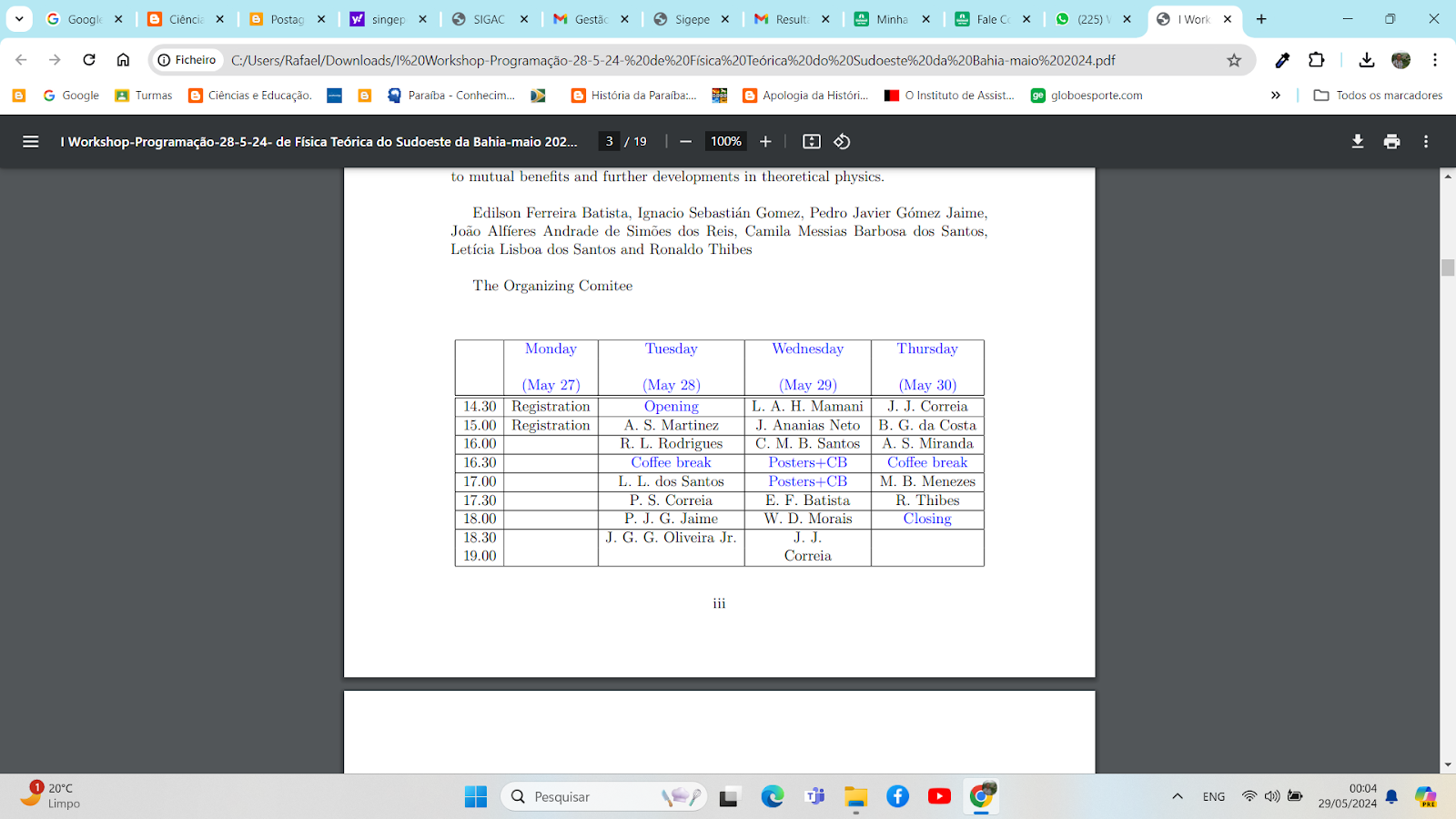Open the eyedropper extension icon

[1282, 60]
